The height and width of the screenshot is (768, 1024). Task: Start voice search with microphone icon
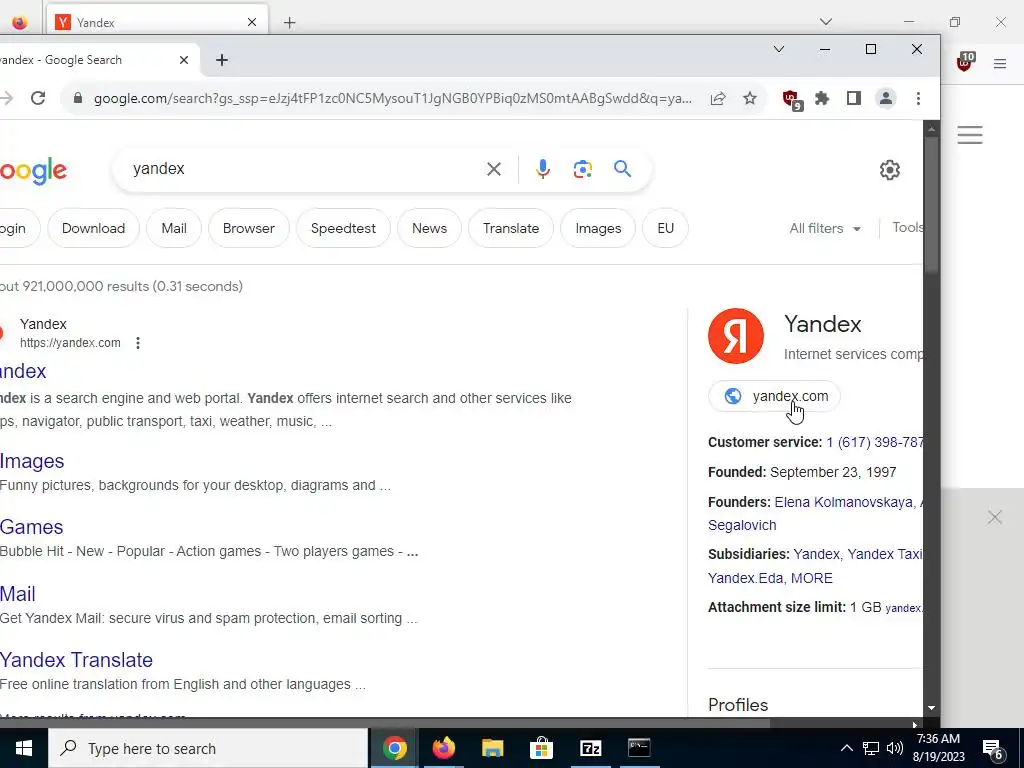click(x=542, y=169)
